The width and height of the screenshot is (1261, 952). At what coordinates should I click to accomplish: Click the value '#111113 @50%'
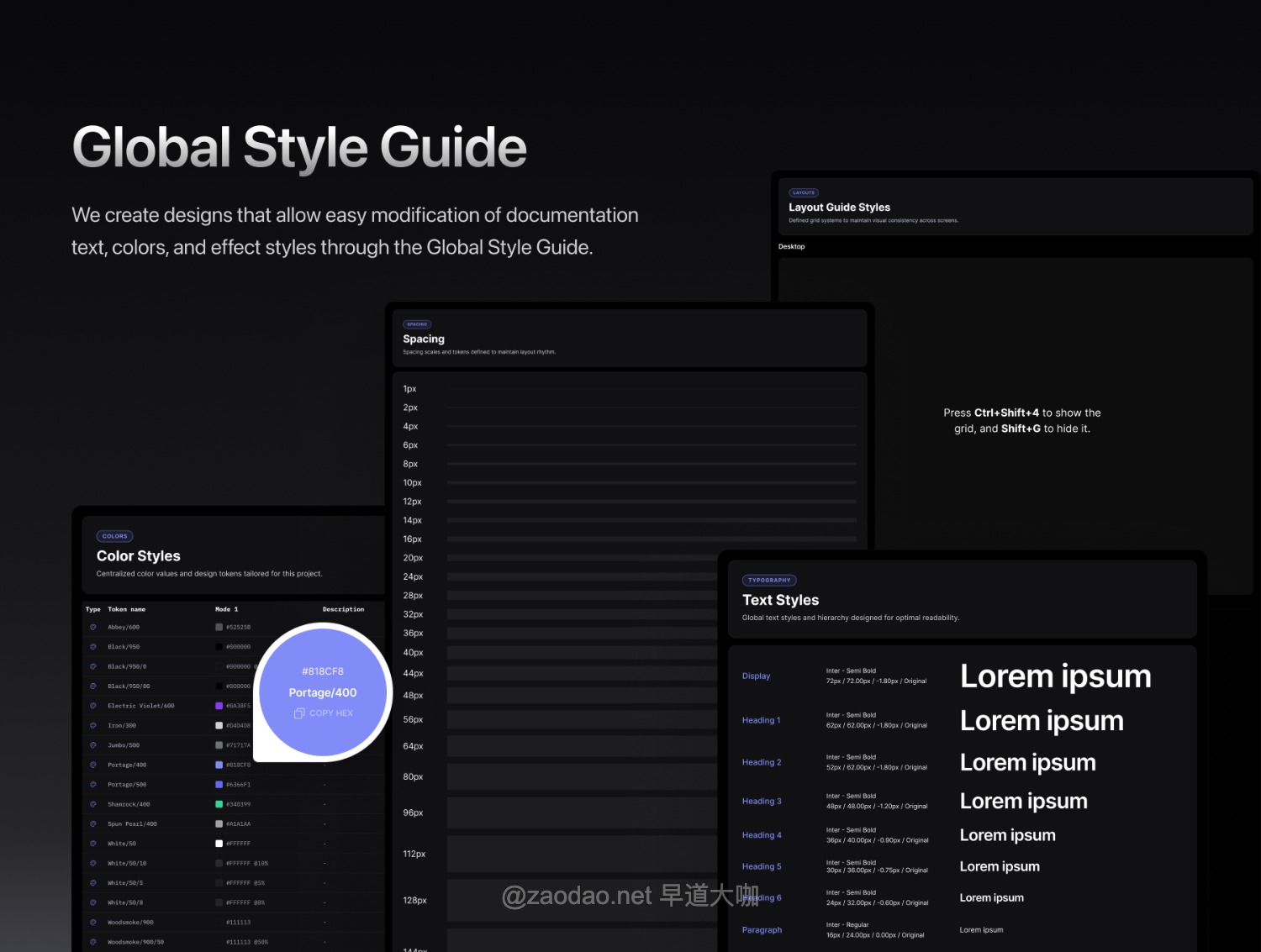247,942
